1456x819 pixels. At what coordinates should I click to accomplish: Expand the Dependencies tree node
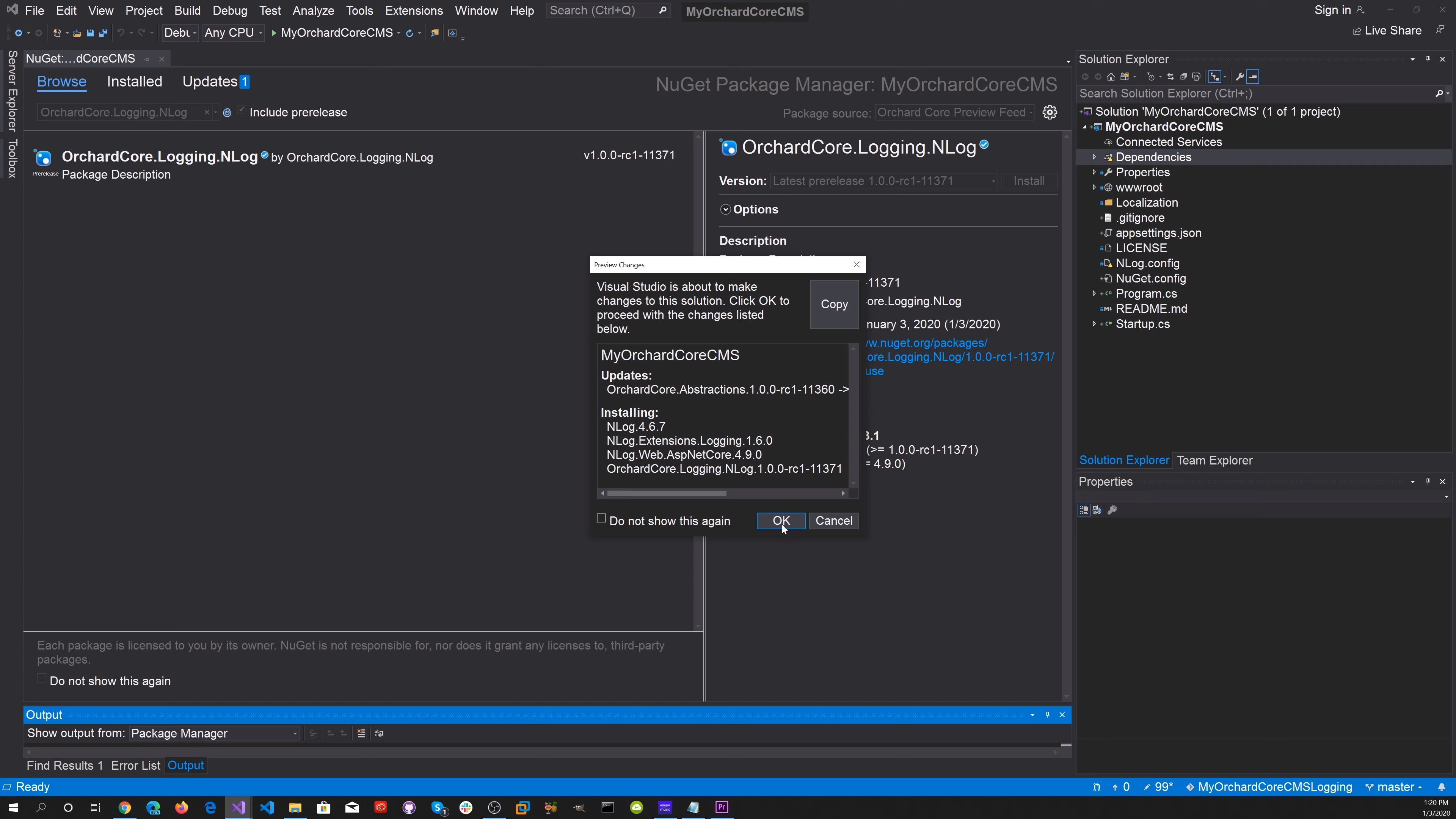tap(1094, 157)
